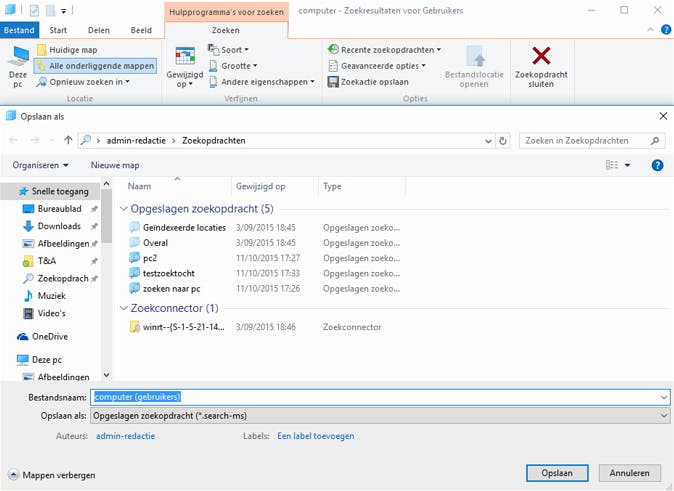This screenshot has width=674, height=491.
Task: Sort by Naam column header
Action: 139,187
